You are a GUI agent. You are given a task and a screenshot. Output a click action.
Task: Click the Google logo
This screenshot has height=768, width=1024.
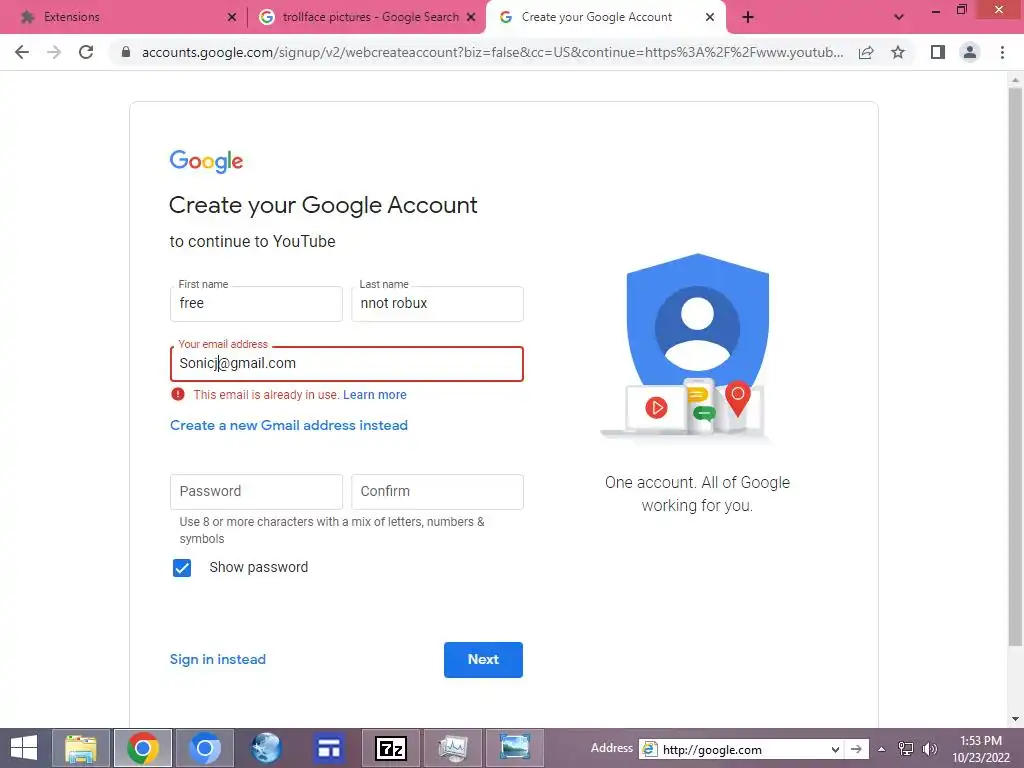point(206,161)
